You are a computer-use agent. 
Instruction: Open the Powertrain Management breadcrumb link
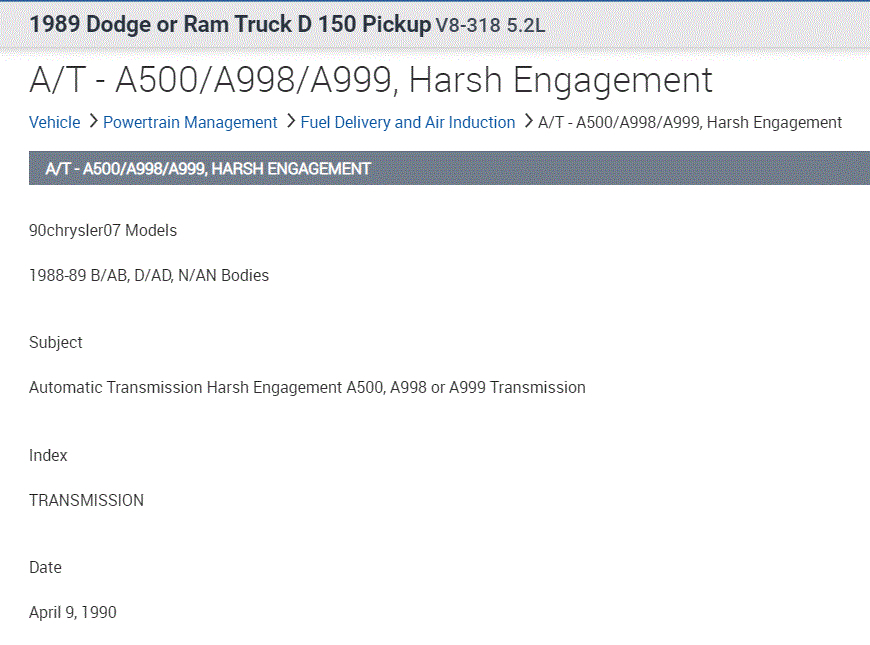[190, 122]
